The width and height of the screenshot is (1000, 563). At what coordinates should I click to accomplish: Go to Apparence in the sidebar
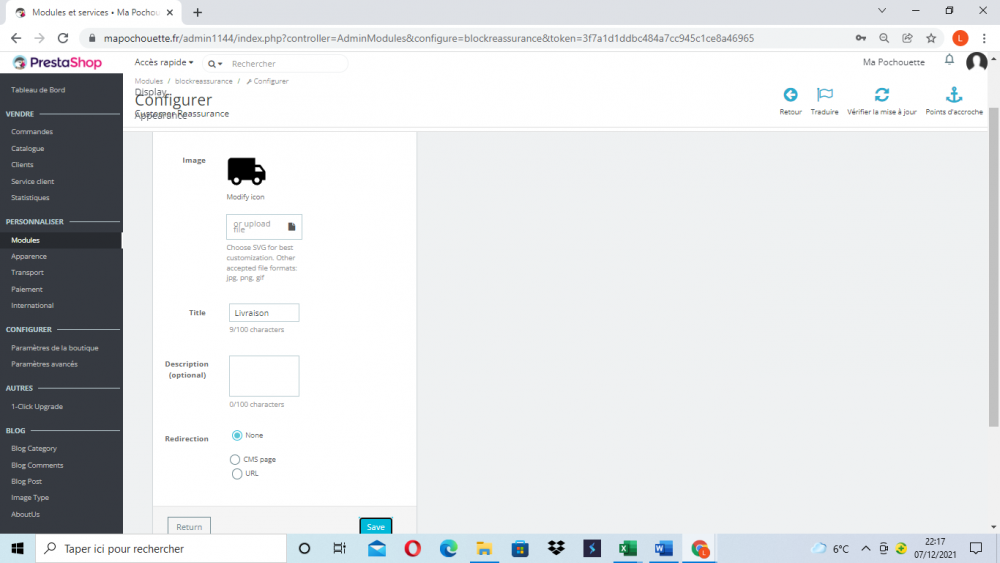click(29, 256)
